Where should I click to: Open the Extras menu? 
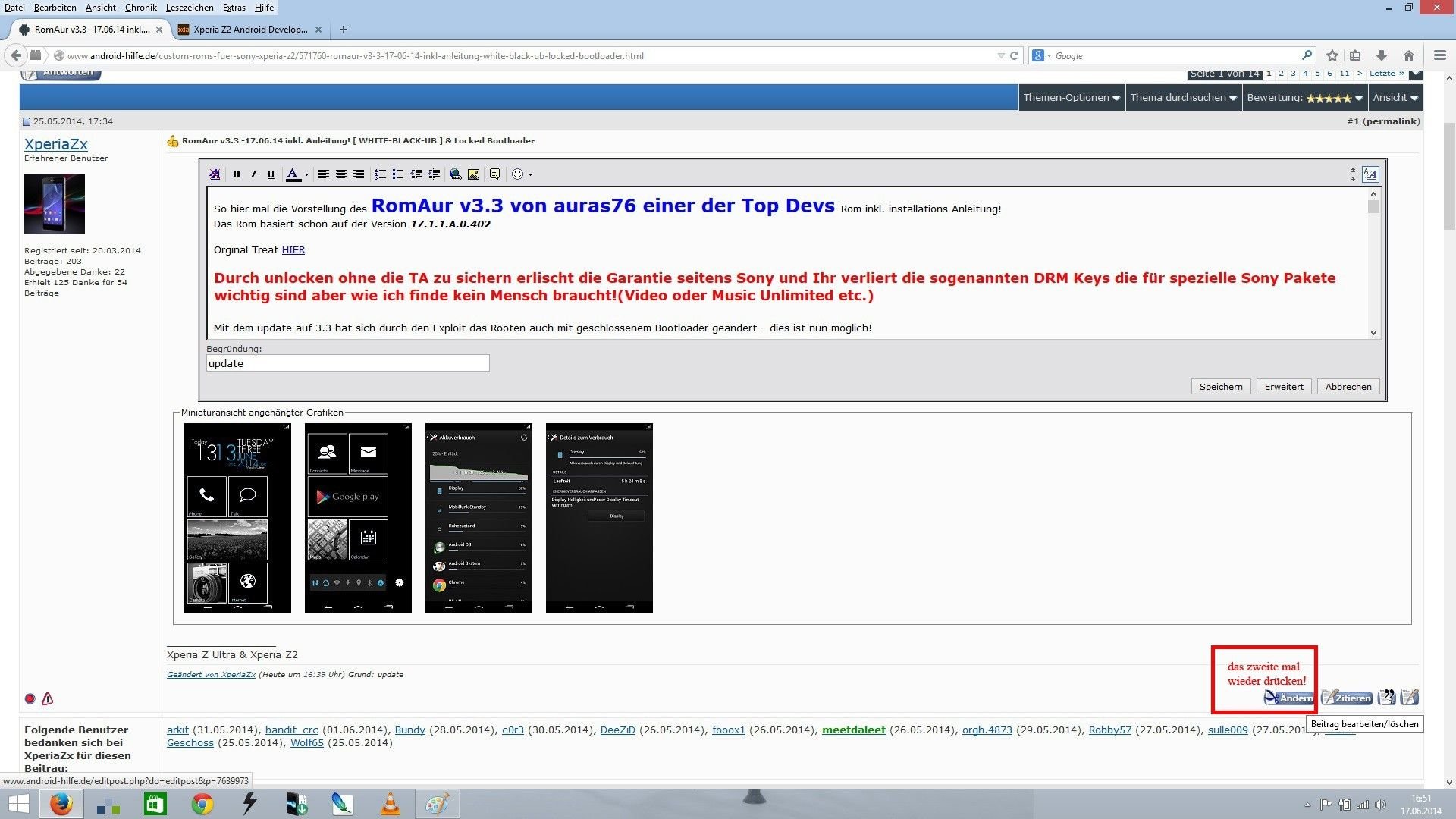234,8
